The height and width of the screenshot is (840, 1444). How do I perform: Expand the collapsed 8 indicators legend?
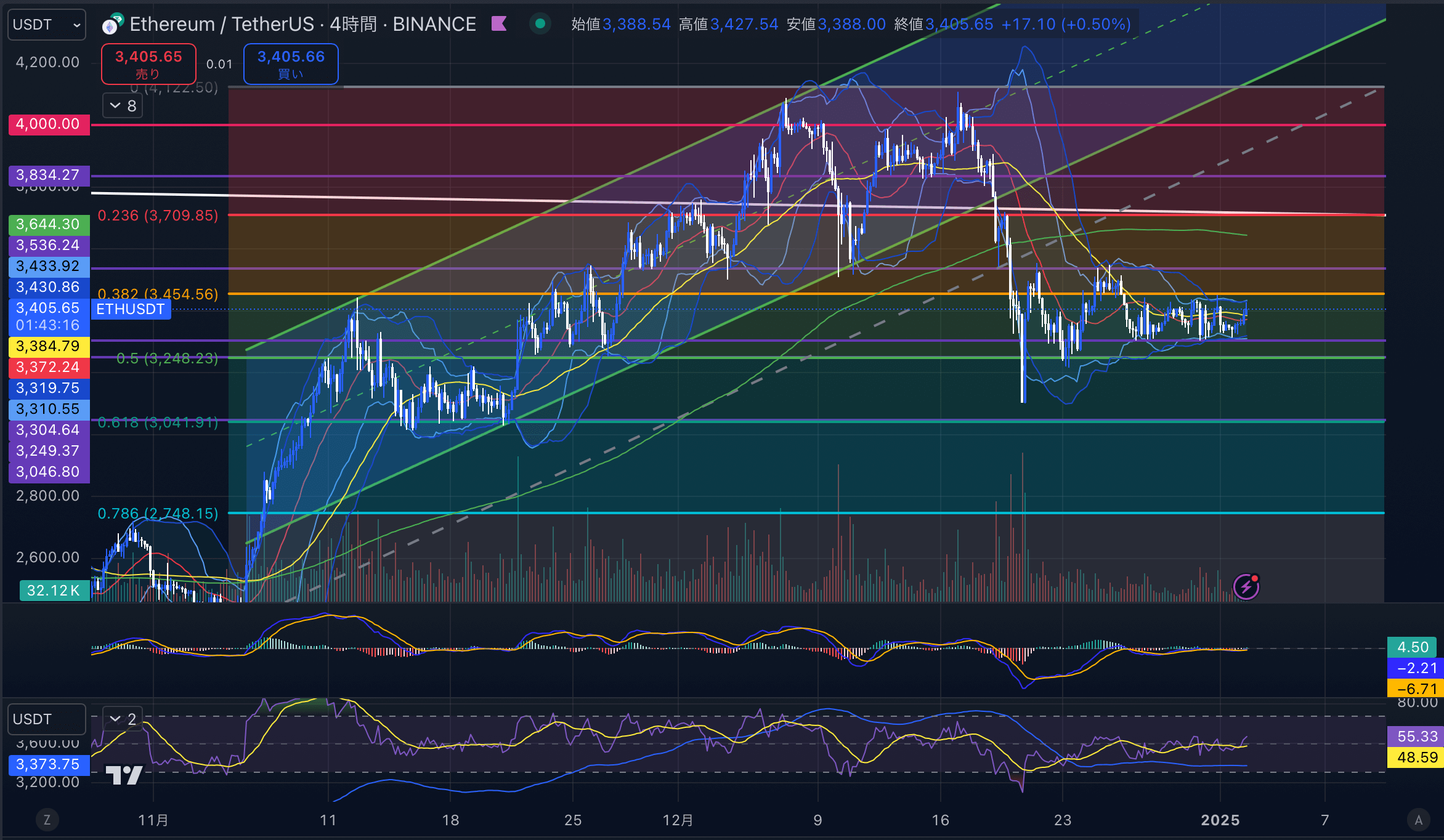point(123,106)
